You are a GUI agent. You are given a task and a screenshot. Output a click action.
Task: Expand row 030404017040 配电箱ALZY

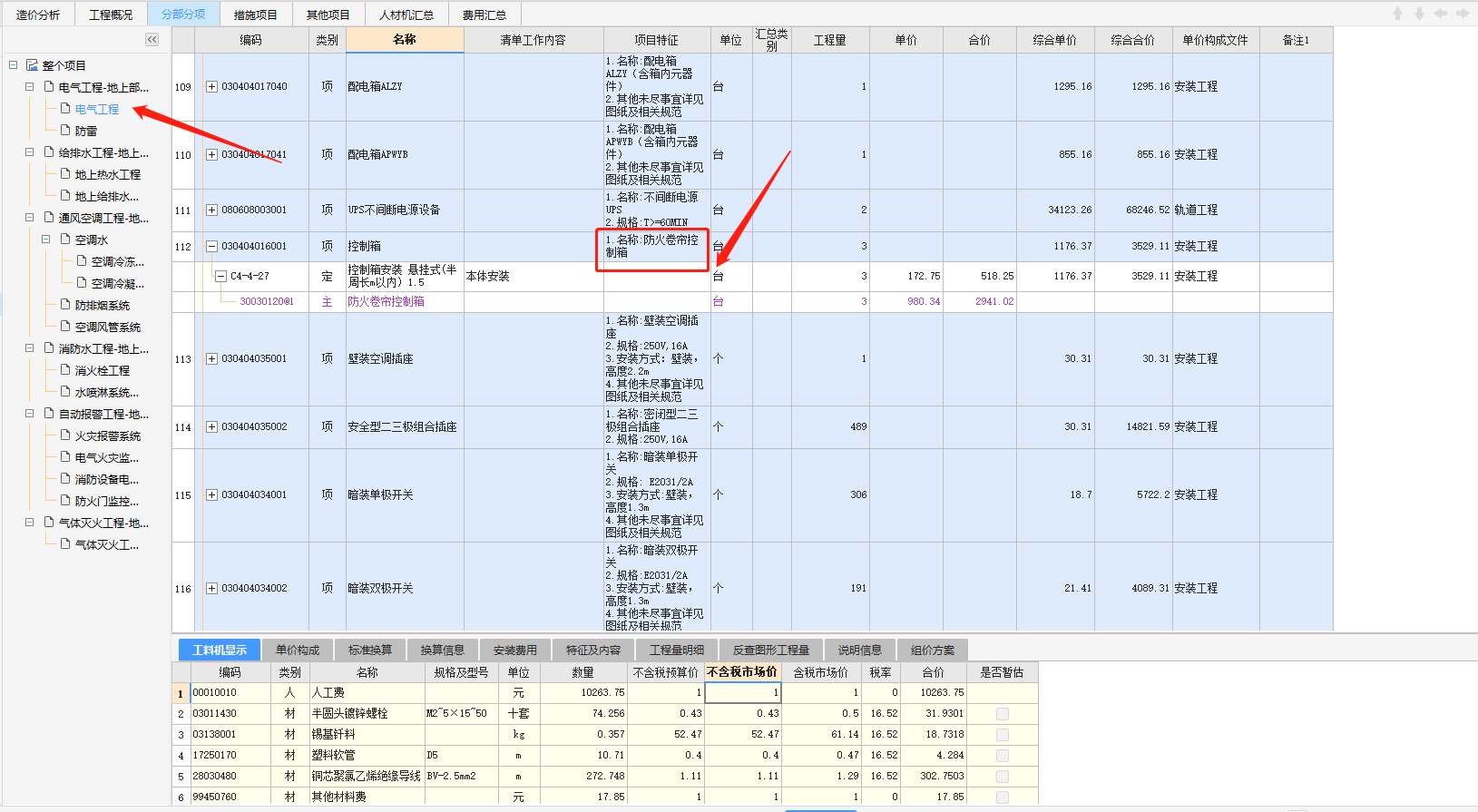pos(211,87)
